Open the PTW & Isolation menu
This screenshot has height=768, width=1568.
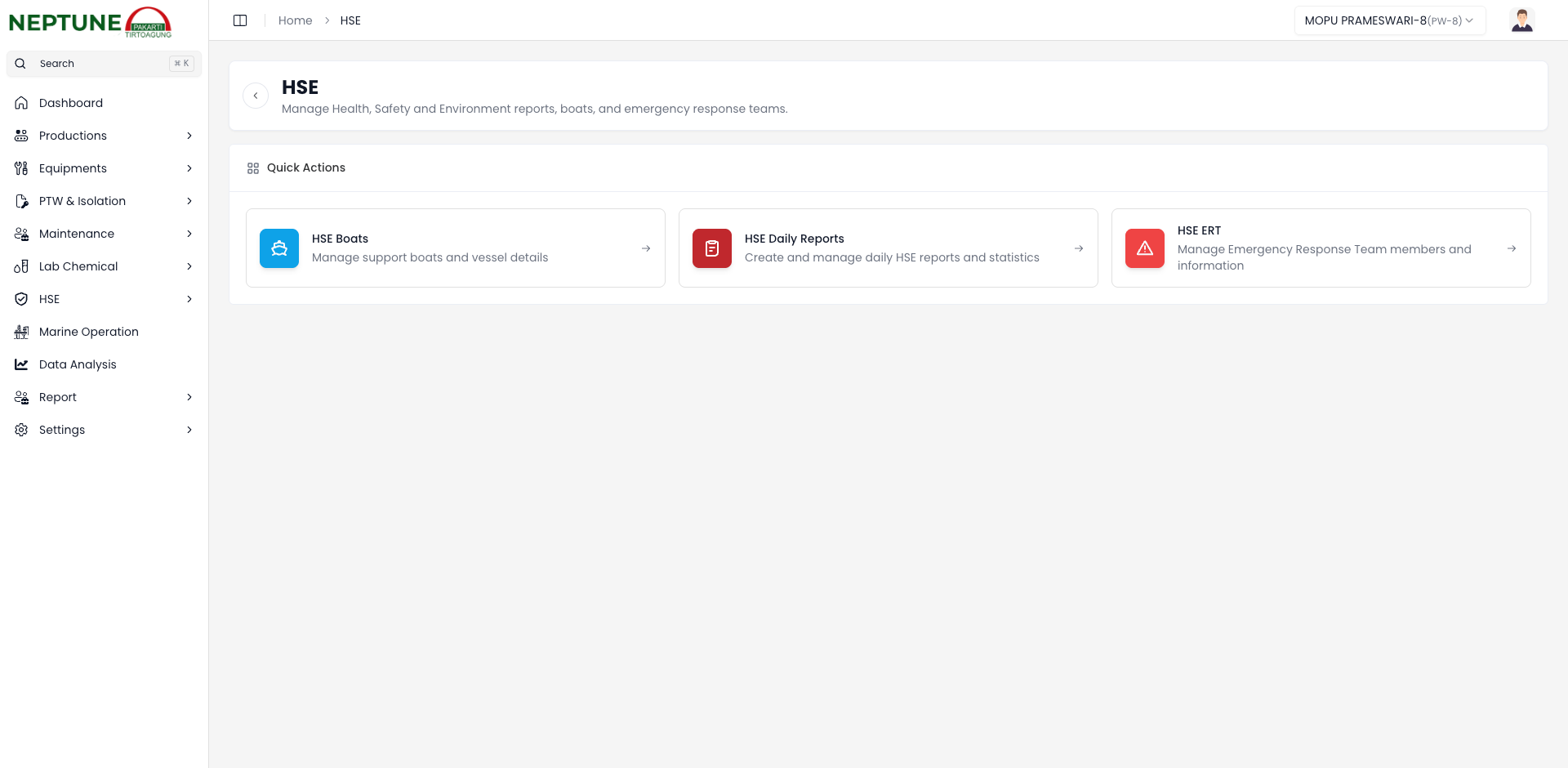[x=82, y=201]
